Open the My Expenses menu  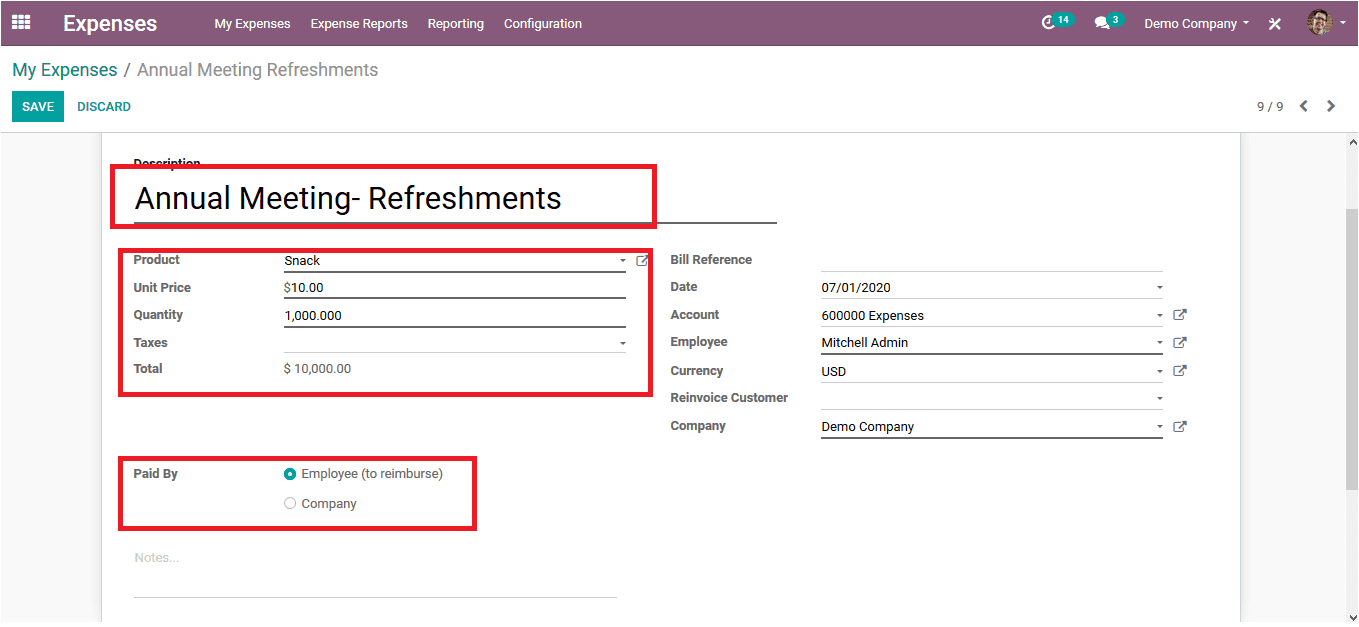[x=252, y=23]
